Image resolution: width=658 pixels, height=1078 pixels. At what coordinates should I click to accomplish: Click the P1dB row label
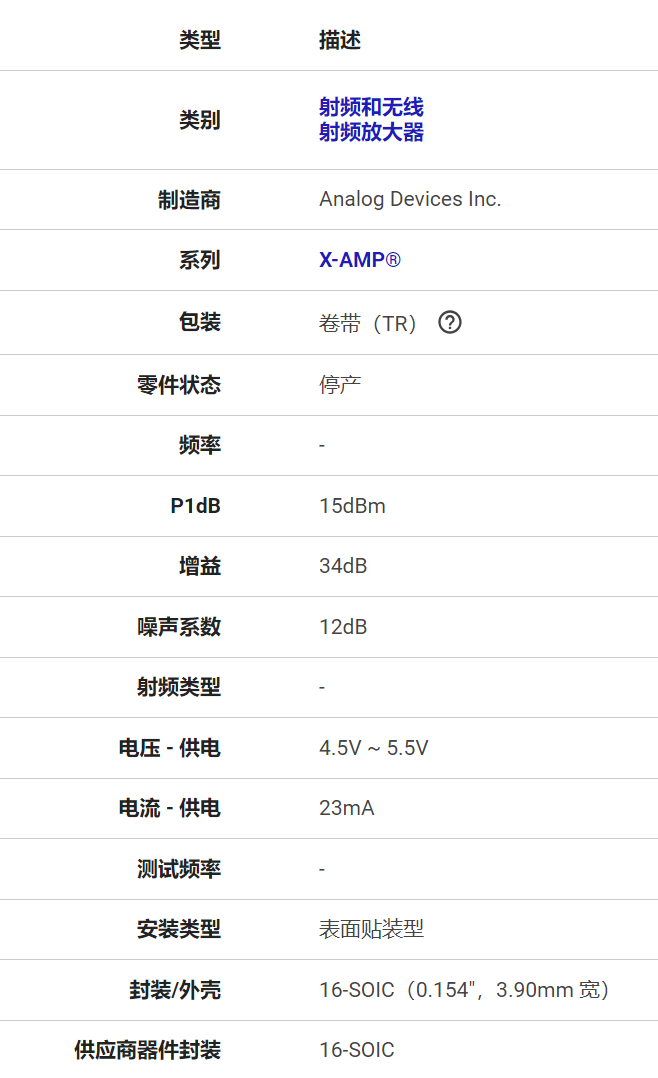(x=195, y=506)
